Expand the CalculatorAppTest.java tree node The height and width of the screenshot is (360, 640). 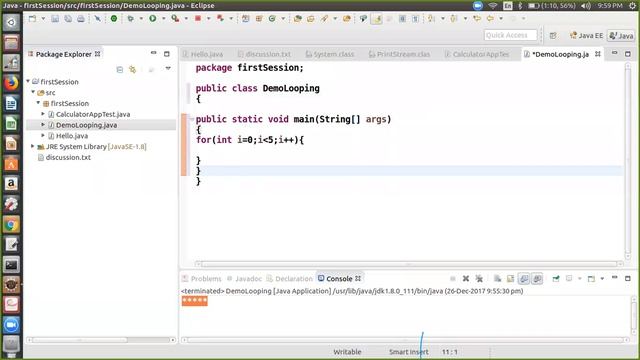[43, 114]
